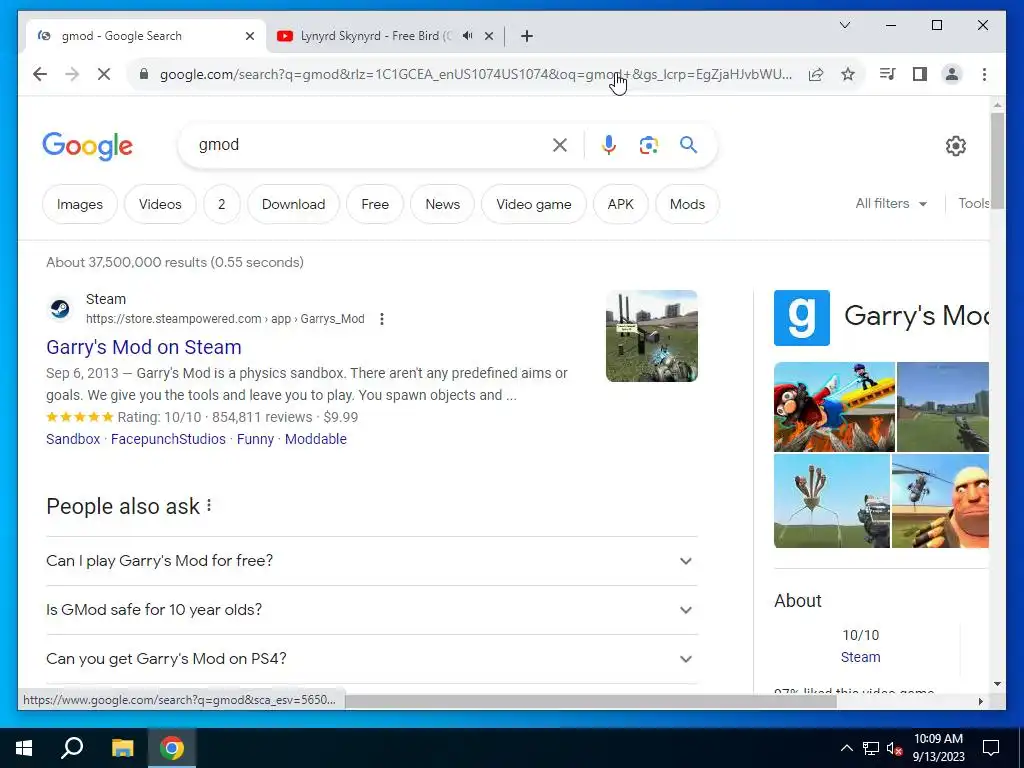Viewport: 1024px width, 768px height.
Task: Start voice search with microphone icon
Action: point(609,145)
